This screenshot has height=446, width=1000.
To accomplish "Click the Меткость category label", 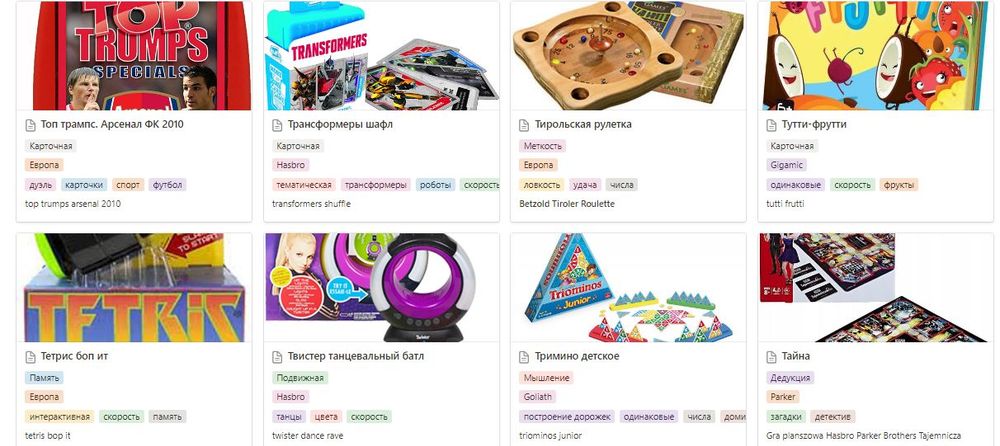I will pyautogui.click(x=543, y=146).
